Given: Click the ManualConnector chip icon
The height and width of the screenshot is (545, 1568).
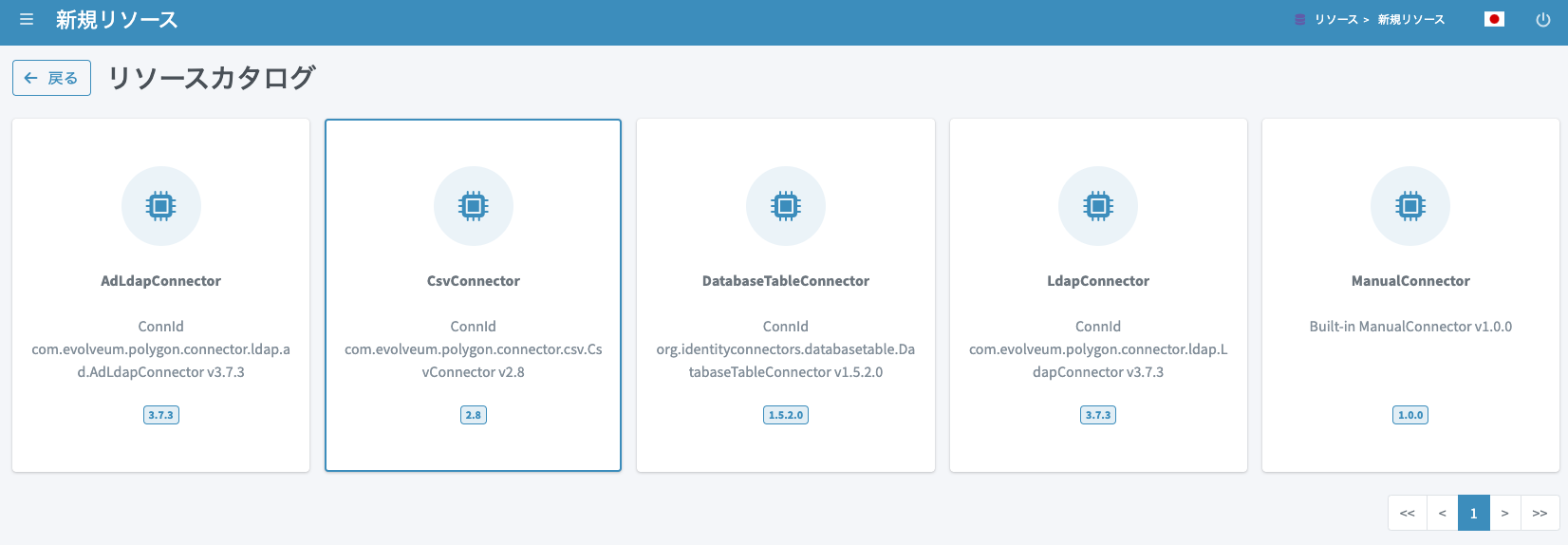Looking at the screenshot, I should click(x=1410, y=206).
